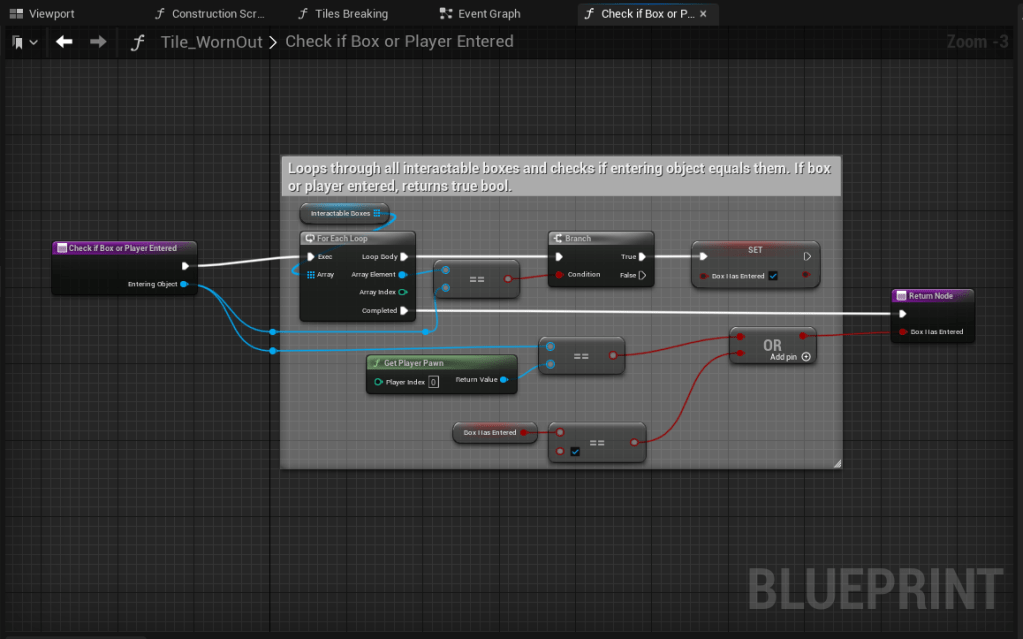Toggle the checkbox on bottom equals node

[x=575, y=452]
